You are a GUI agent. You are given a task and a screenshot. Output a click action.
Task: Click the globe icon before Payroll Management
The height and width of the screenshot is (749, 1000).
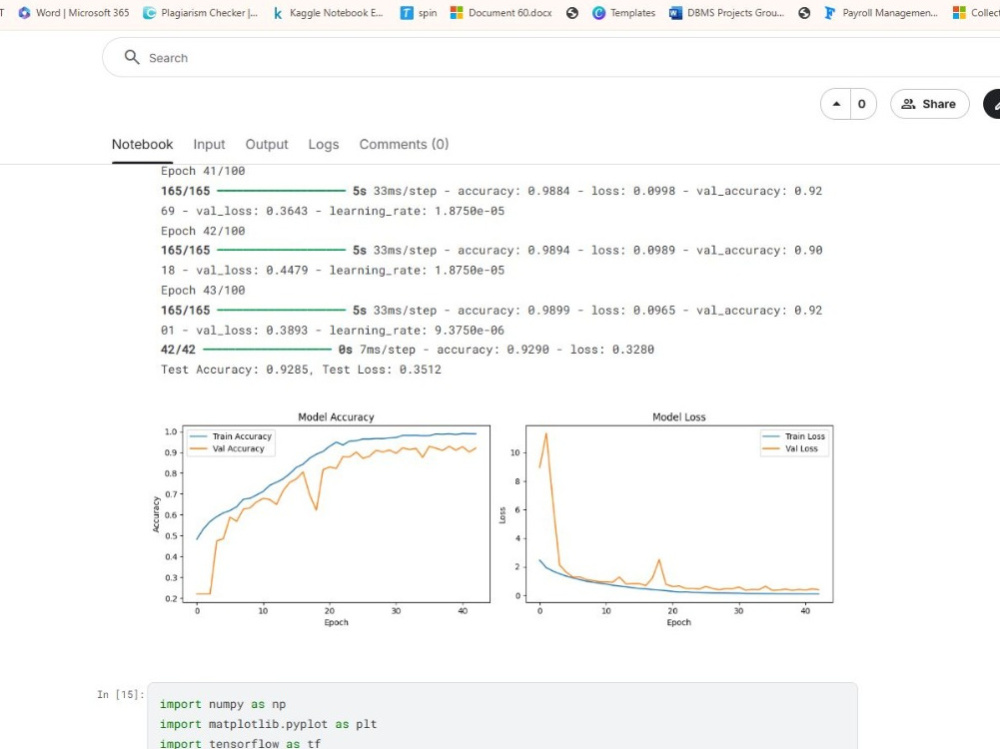click(x=804, y=13)
